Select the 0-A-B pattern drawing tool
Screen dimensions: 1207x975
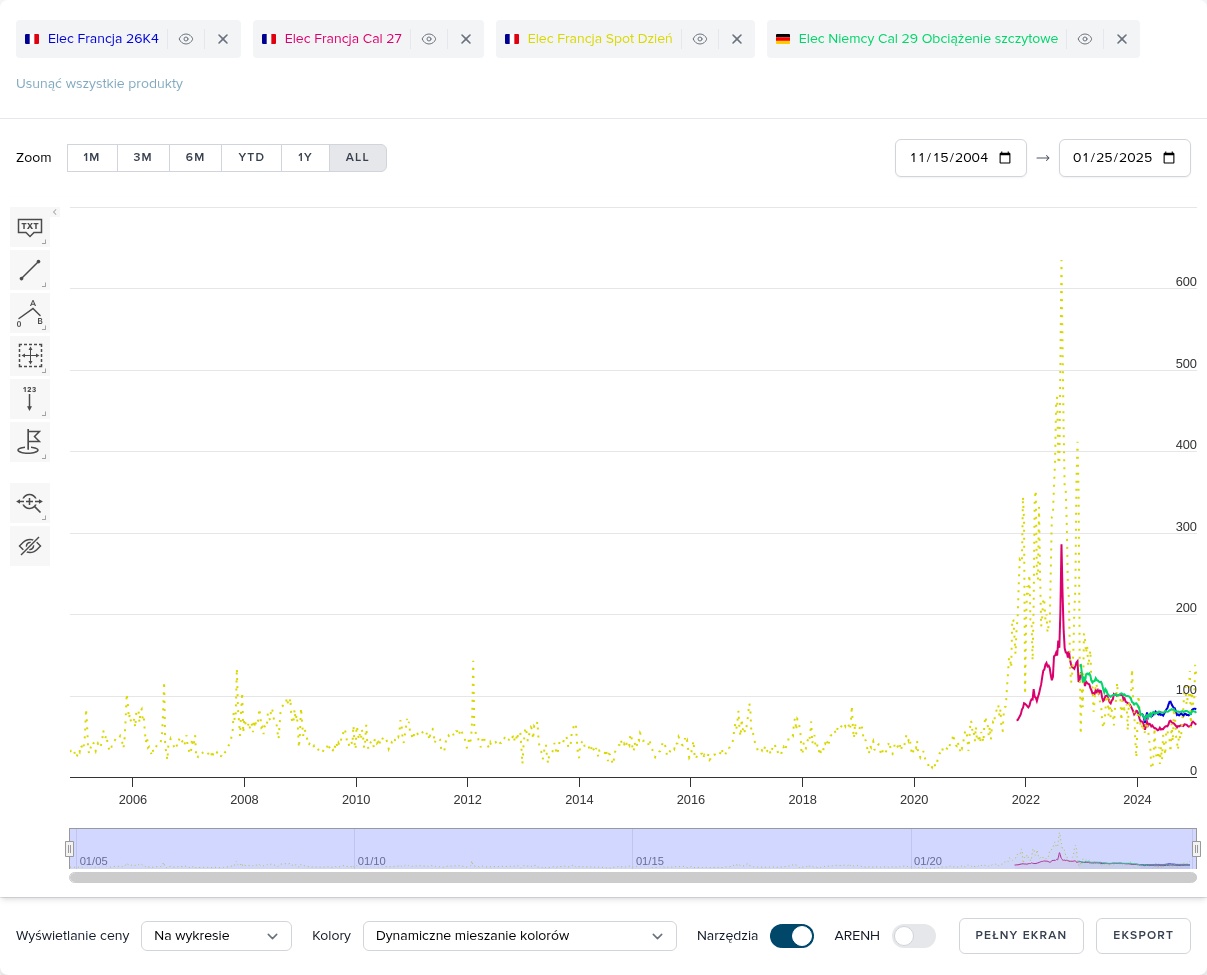(x=30, y=313)
